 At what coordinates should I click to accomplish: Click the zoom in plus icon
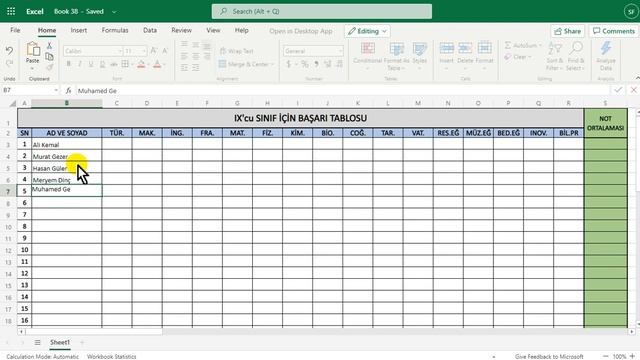(632, 356)
